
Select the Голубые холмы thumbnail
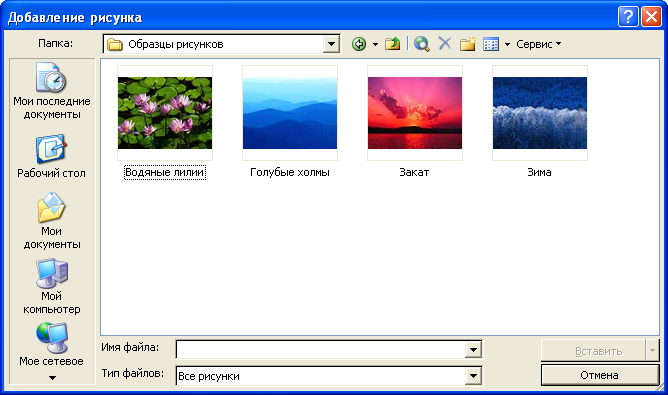click(x=290, y=113)
